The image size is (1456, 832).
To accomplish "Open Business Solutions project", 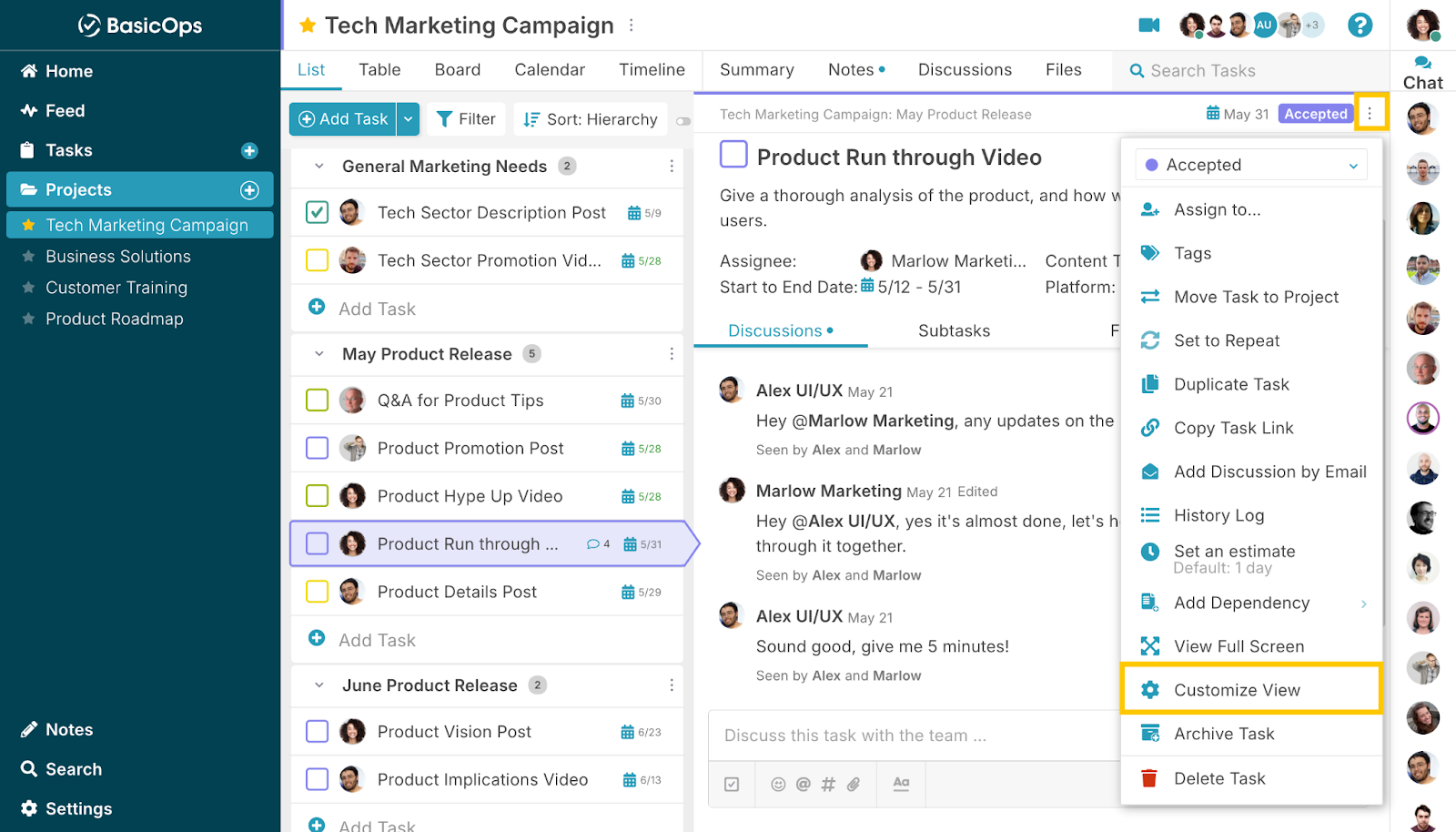I will (x=118, y=257).
